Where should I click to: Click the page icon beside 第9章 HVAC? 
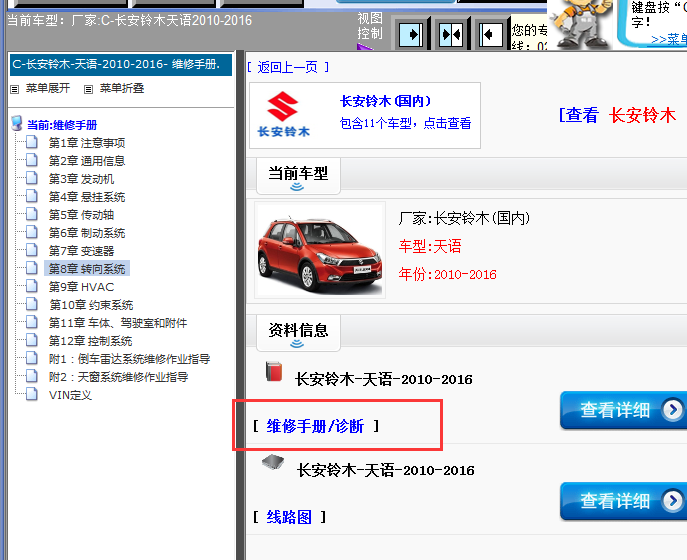pyautogui.click(x=32, y=287)
